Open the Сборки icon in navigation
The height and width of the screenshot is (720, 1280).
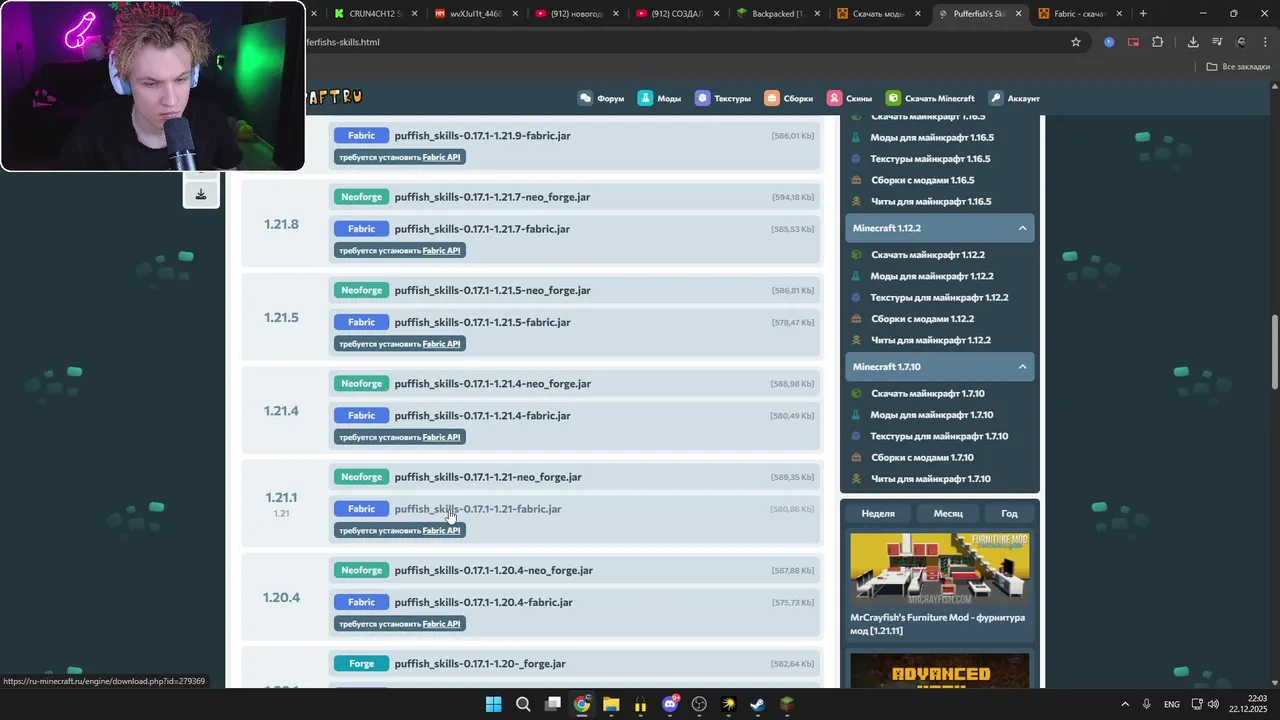[772, 98]
